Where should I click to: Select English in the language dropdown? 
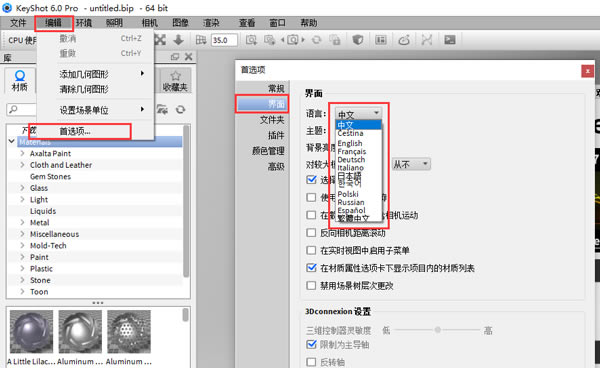(x=350, y=143)
